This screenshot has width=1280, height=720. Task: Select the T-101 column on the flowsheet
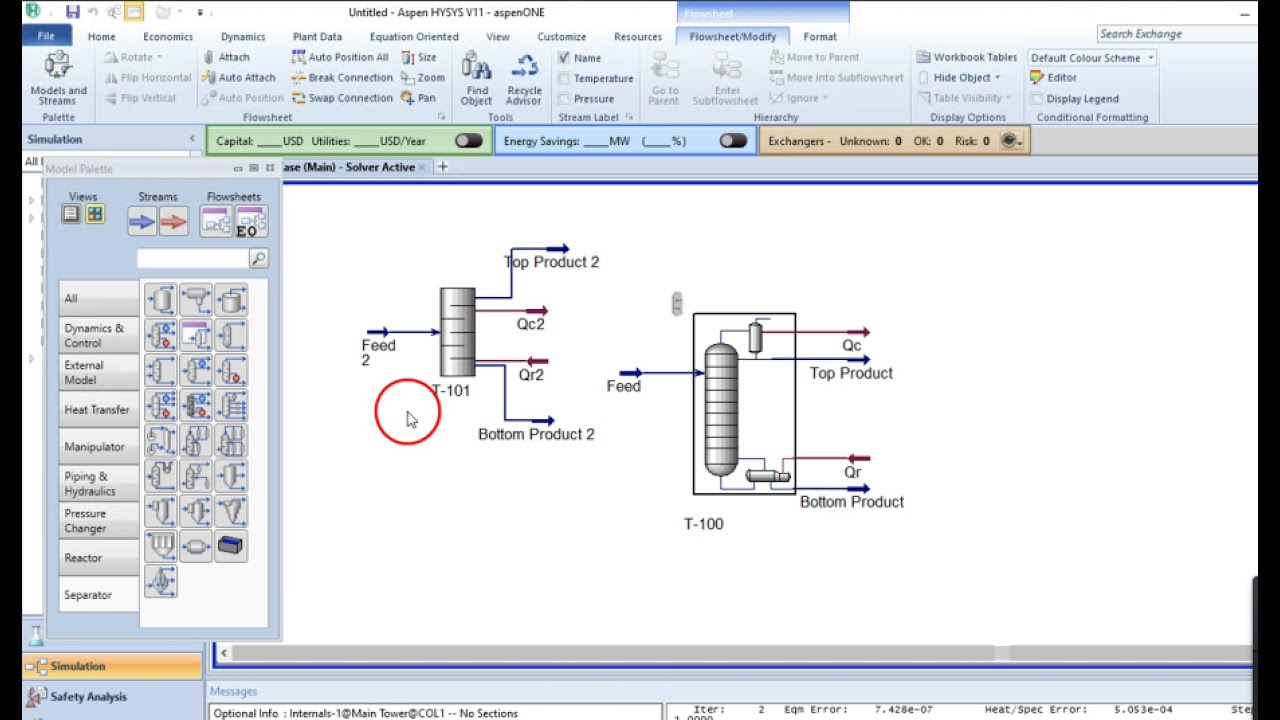click(x=457, y=332)
